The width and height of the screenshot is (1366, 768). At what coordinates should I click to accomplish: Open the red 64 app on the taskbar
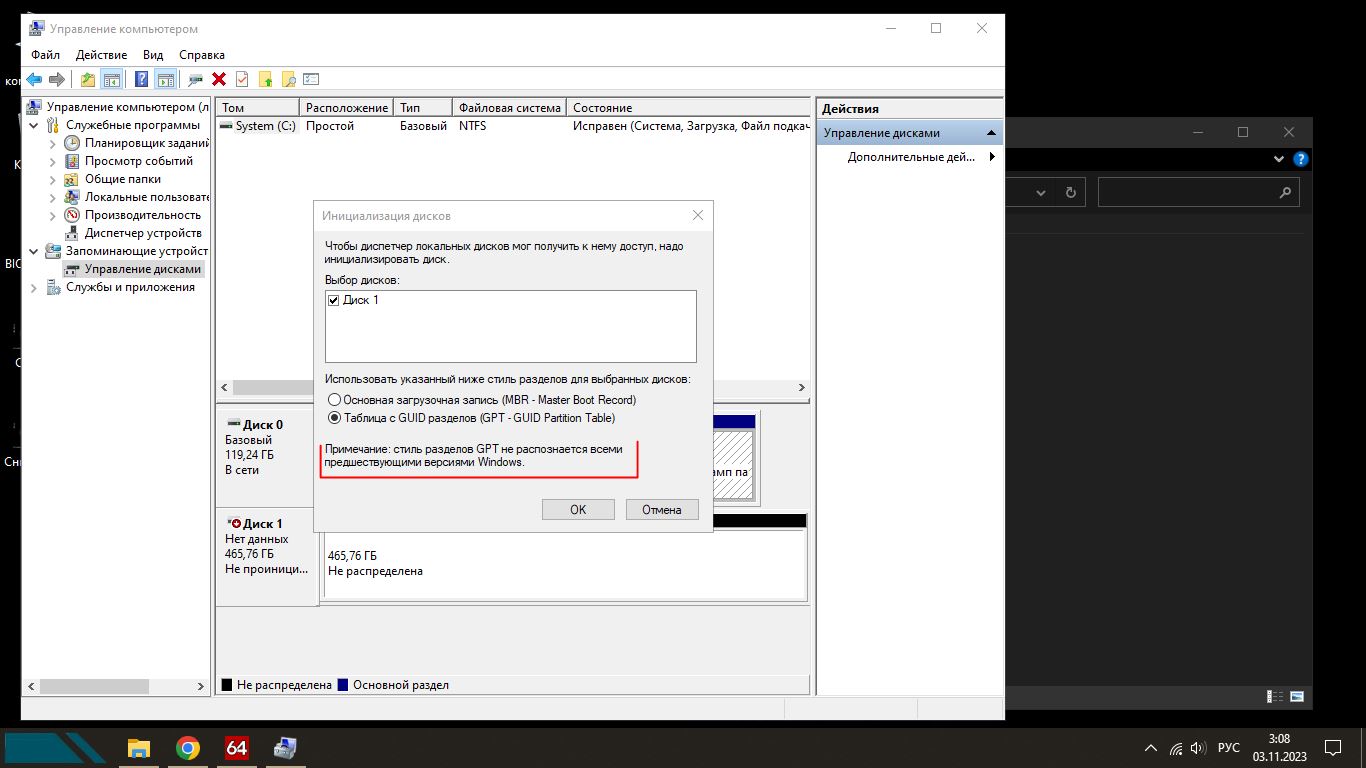[x=236, y=748]
